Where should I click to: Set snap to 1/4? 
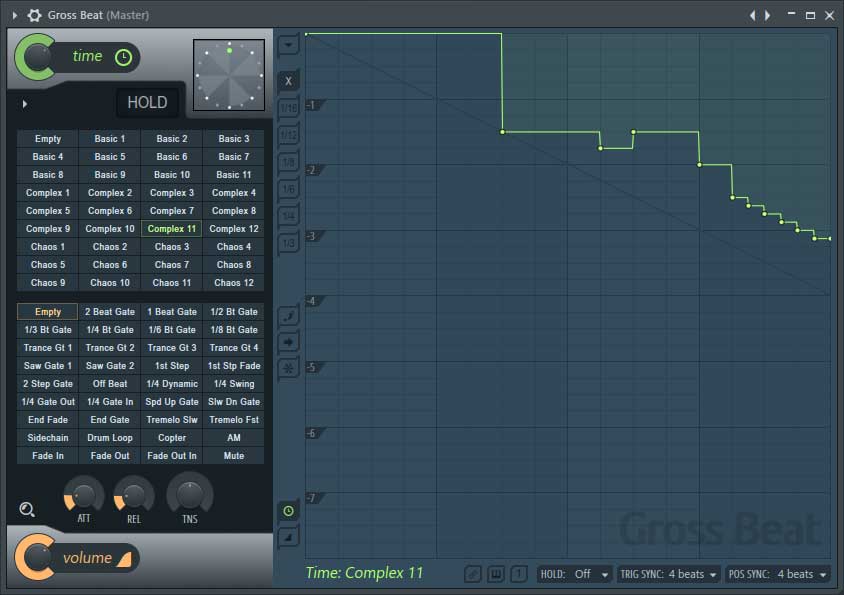[289, 216]
